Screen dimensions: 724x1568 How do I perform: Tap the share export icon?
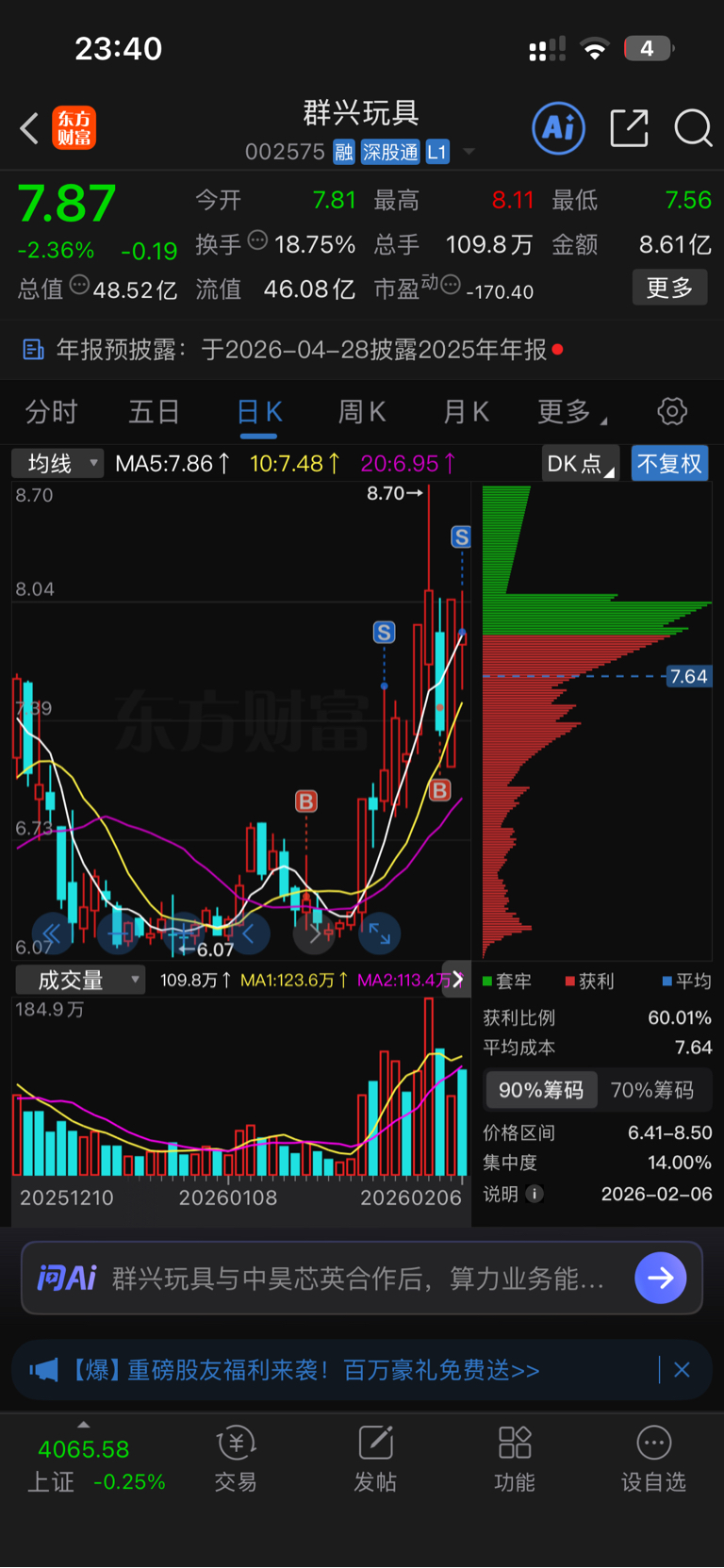(x=629, y=128)
